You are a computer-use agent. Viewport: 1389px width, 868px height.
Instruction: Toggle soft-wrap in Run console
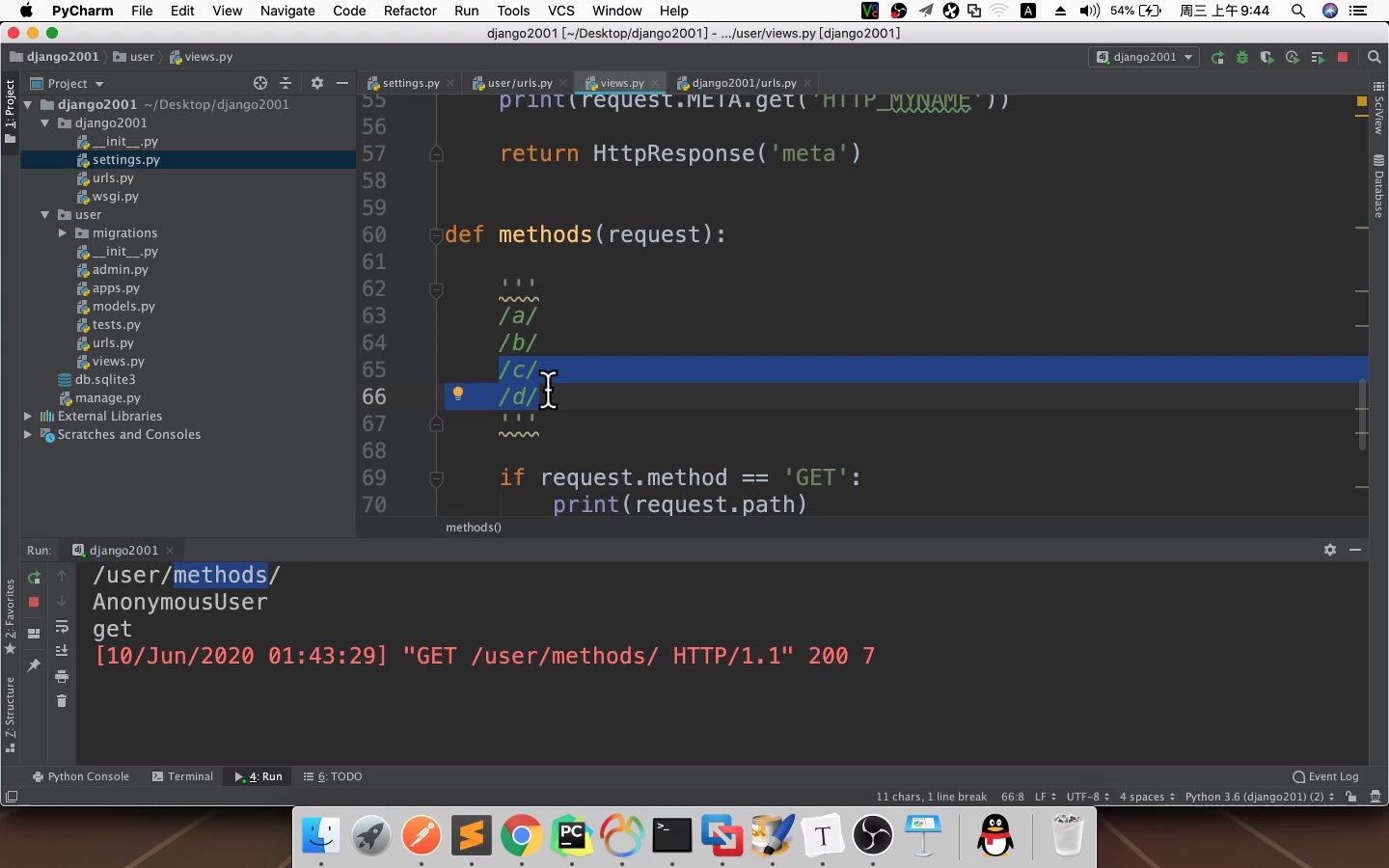pos(62,626)
